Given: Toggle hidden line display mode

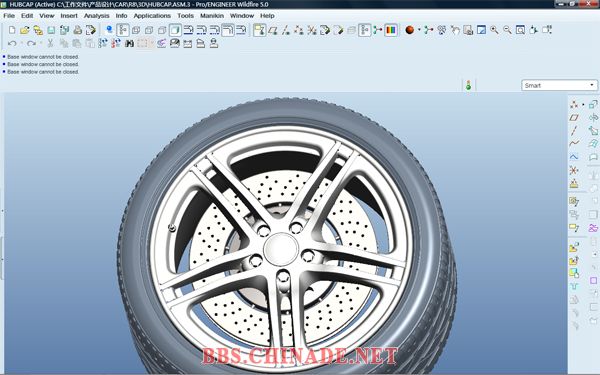Looking at the screenshot, I should coord(149,30).
